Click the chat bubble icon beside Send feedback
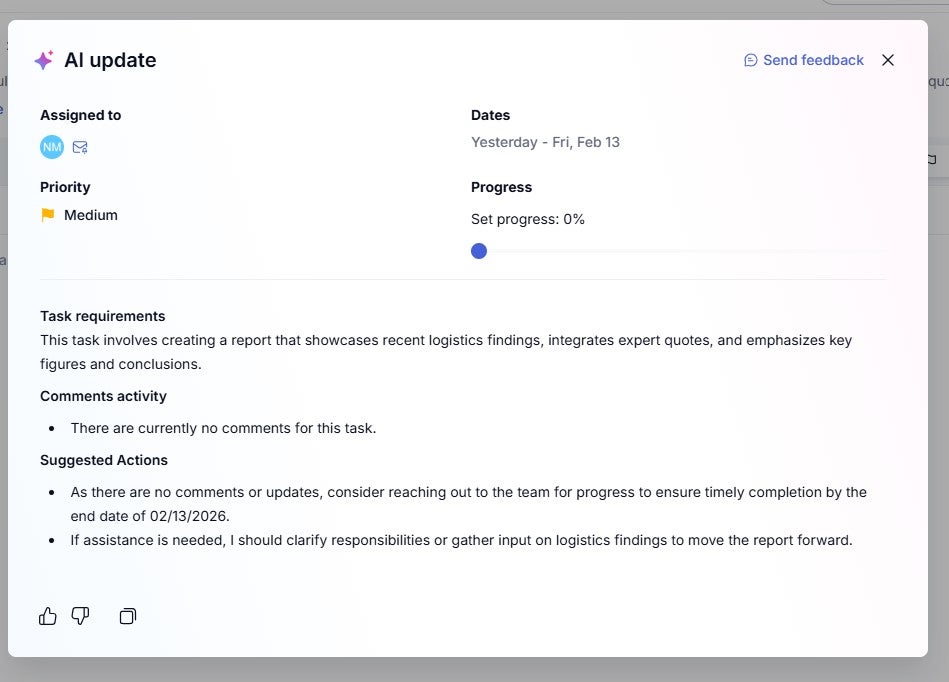Image resolution: width=949 pixels, height=682 pixels. pos(750,60)
